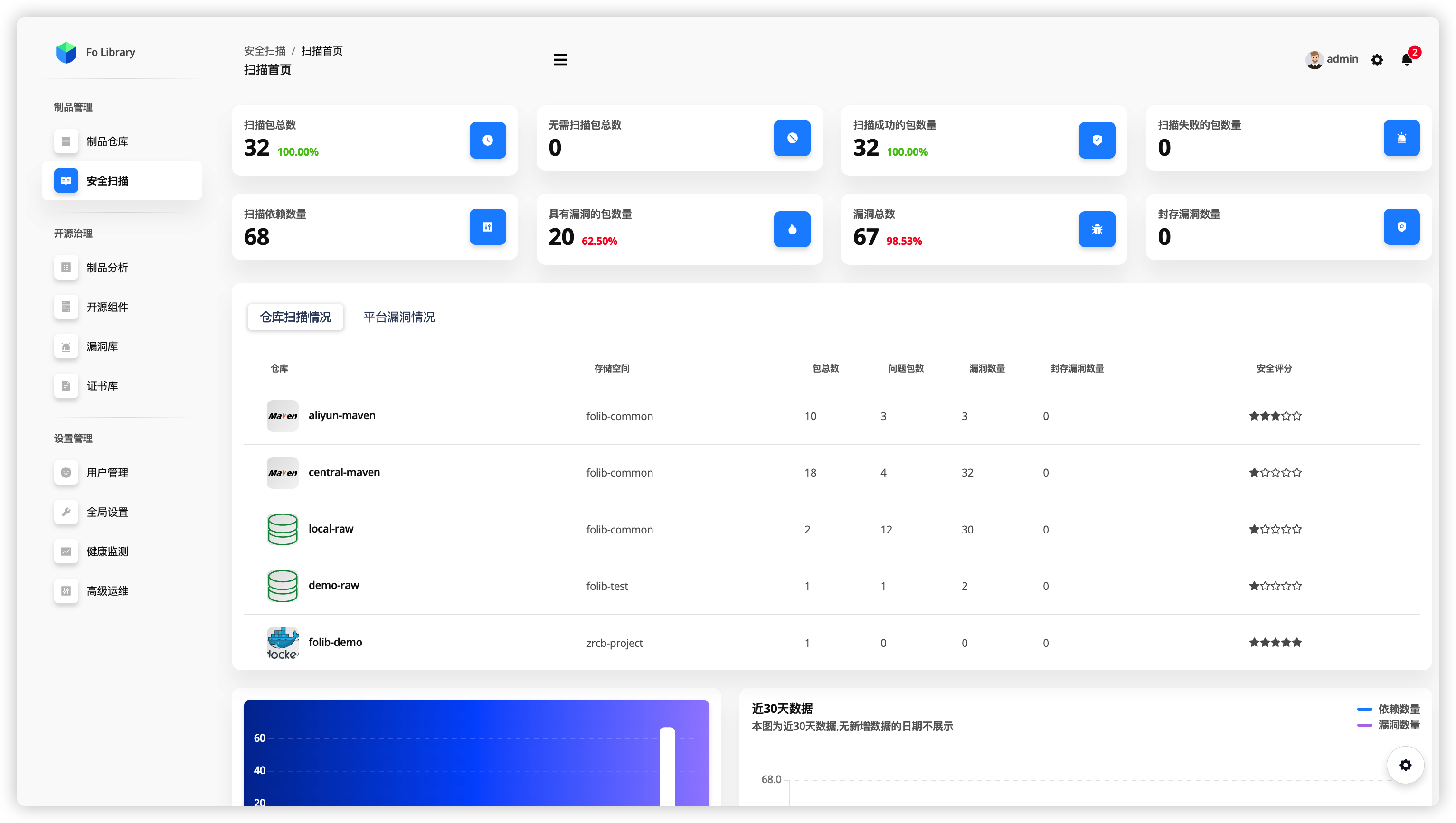Click the 存储空间 column header

click(611, 368)
